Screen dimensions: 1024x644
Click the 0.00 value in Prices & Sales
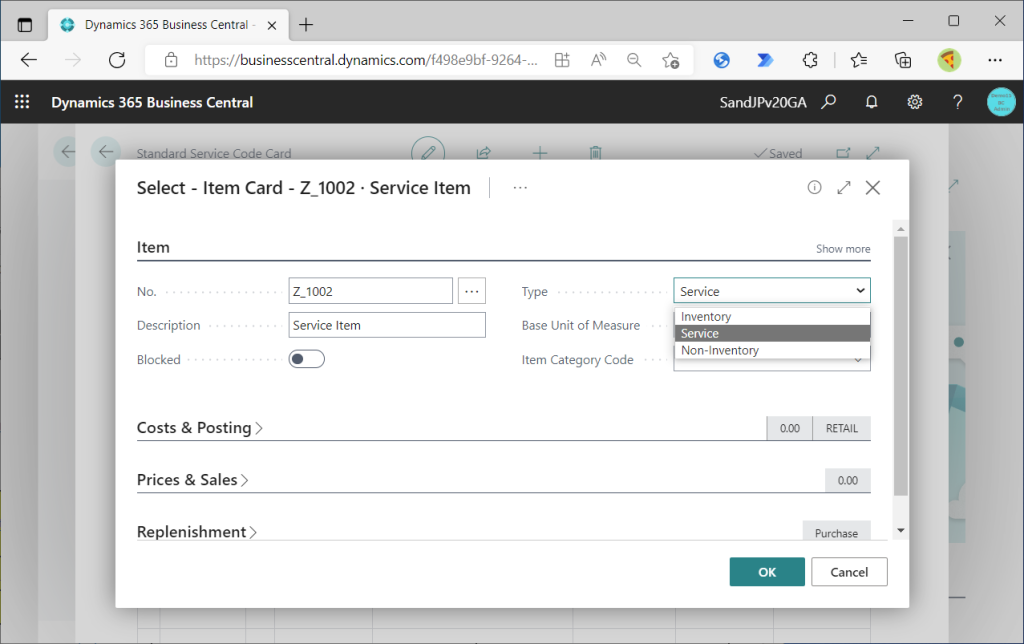[847, 480]
